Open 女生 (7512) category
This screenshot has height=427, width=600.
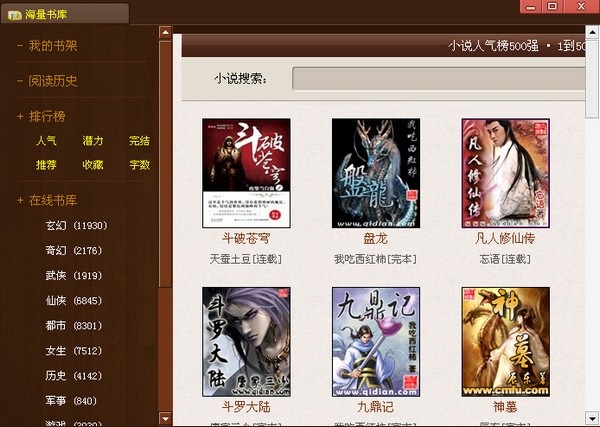click(74, 351)
